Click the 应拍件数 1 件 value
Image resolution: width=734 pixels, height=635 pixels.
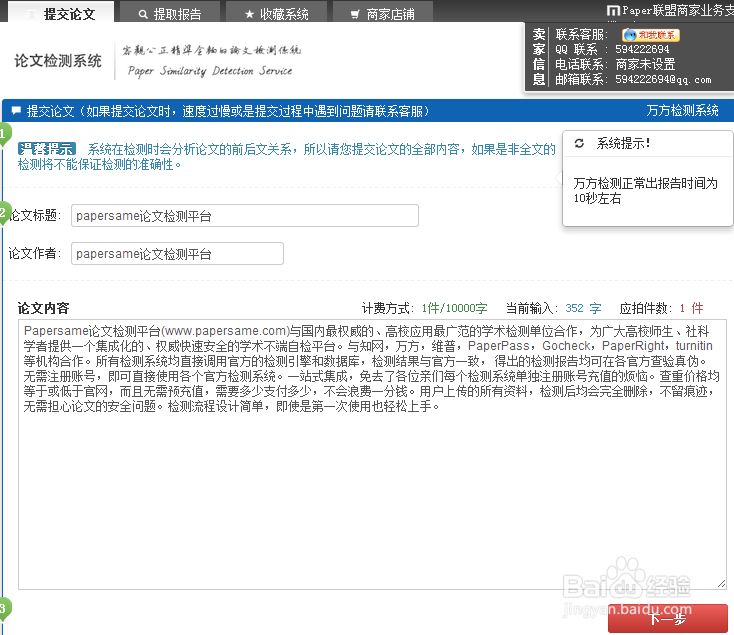pyautogui.click(x=691, y=308)
